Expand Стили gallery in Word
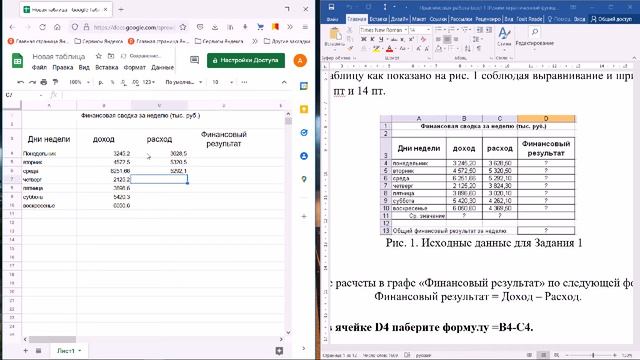Image resolution: width=640 pixels, height=360 pixels. point(504,38)
